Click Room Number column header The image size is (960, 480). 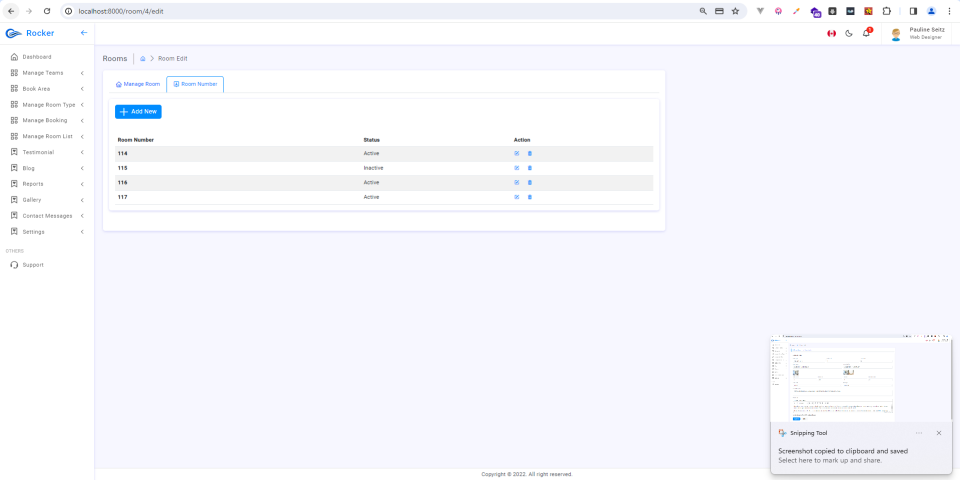click(136, 140)
